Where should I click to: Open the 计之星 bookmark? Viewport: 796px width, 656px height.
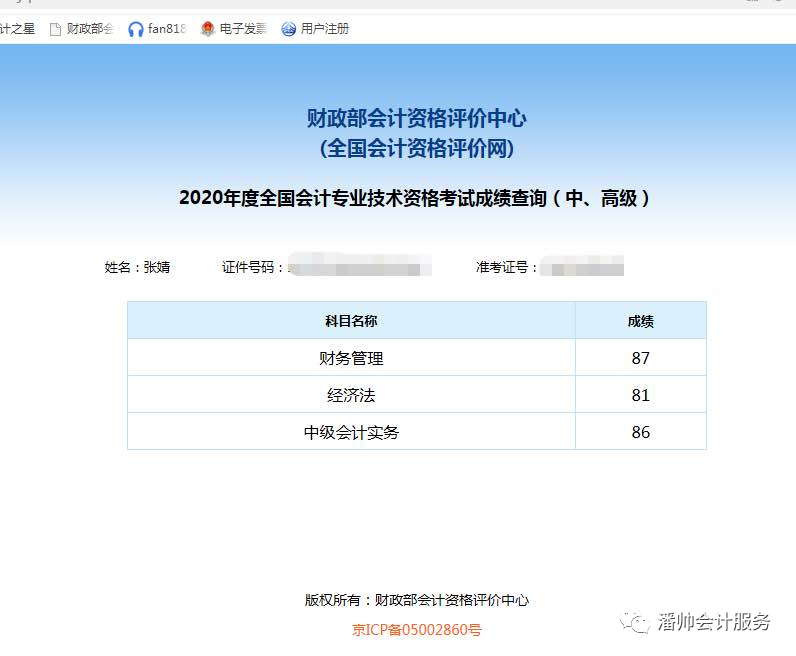tap(17, 29)
